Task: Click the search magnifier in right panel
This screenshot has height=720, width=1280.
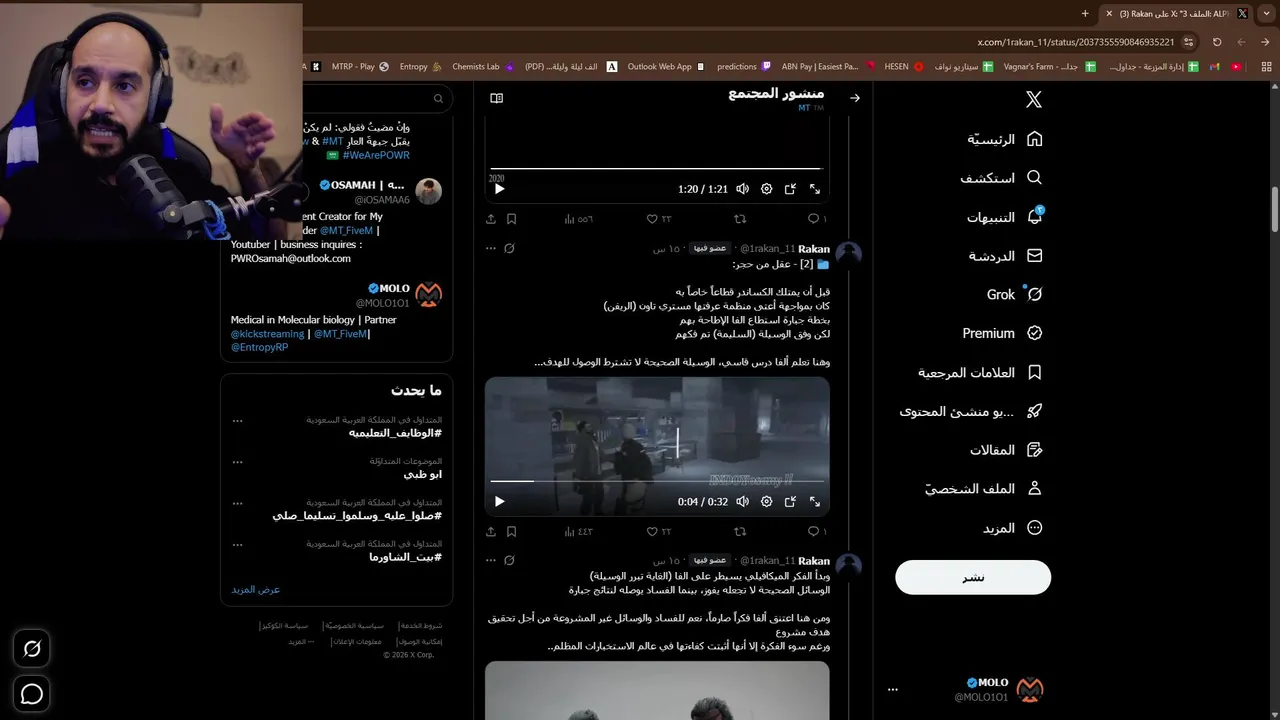Action: click(438, 98)
